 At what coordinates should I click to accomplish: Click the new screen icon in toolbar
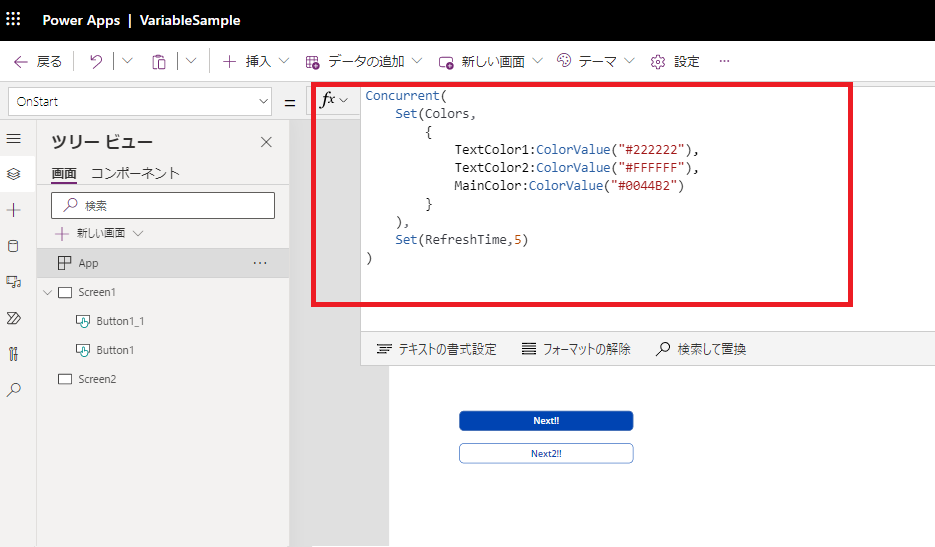445,62
